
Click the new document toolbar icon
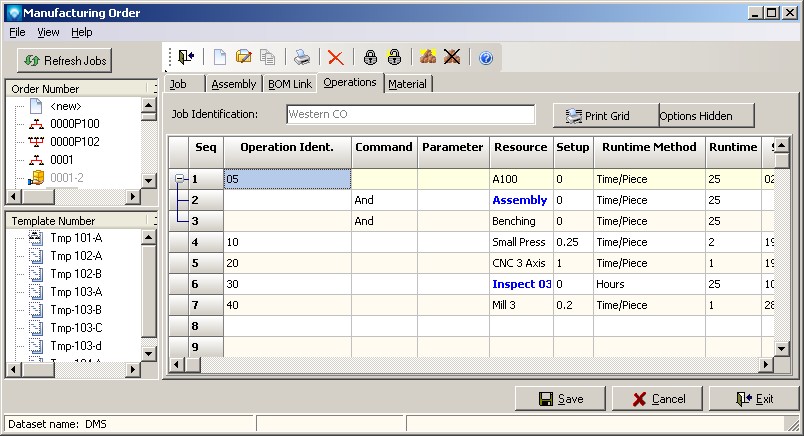(221, 58)
